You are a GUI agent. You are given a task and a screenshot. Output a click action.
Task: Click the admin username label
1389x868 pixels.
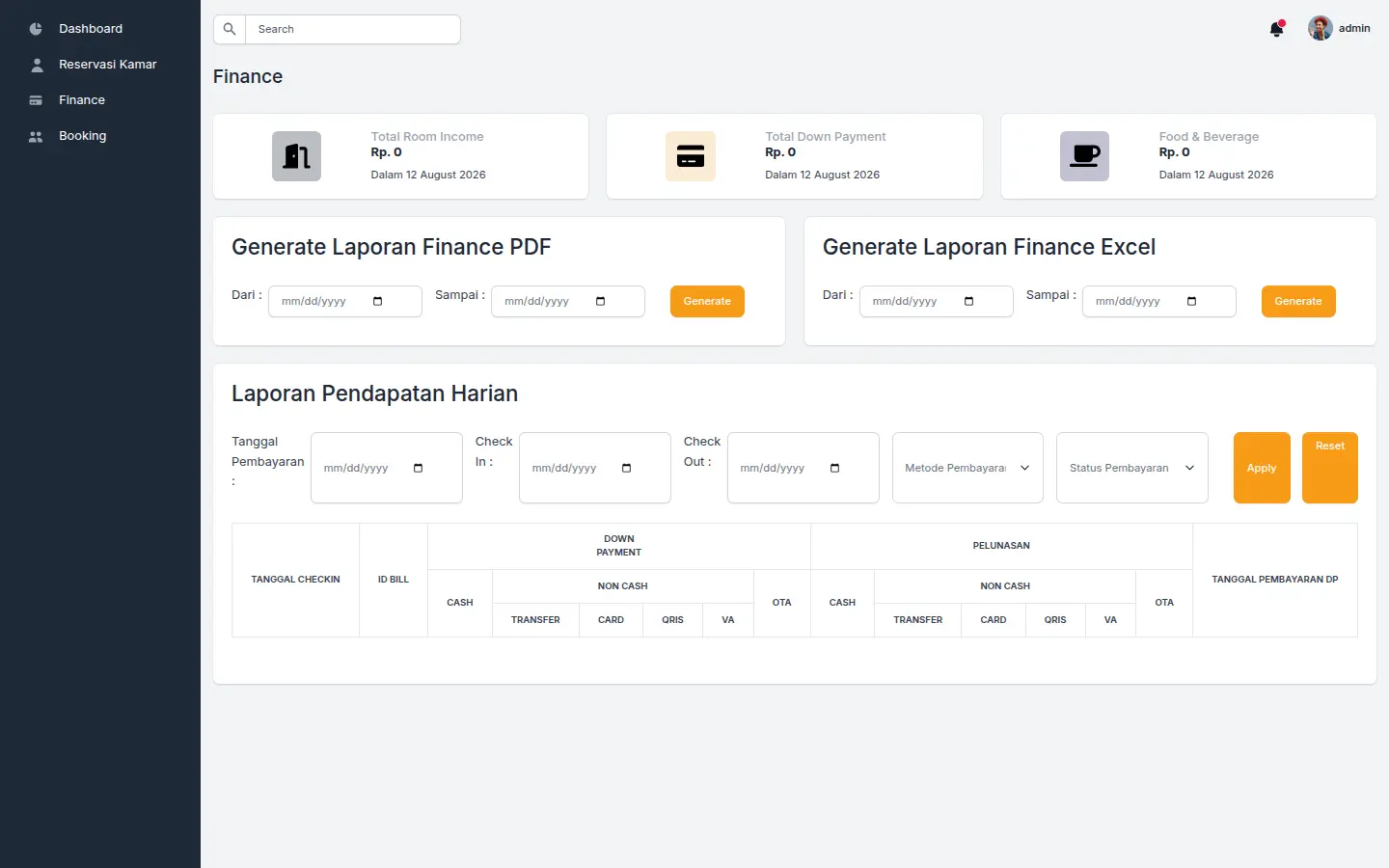coord(1354,29)
